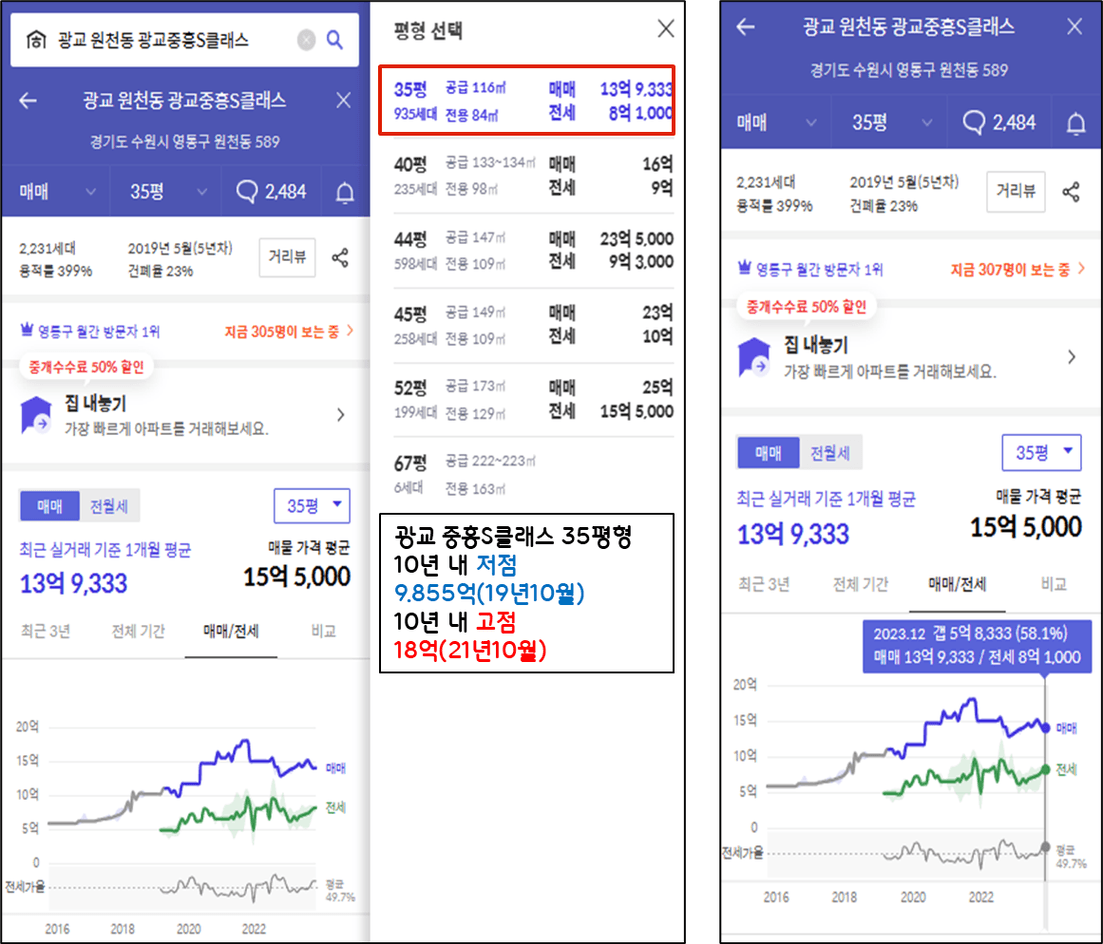Tap the 집 내놓기 title on the left screen
The image size is (1103, 944).
click(95, 404)
